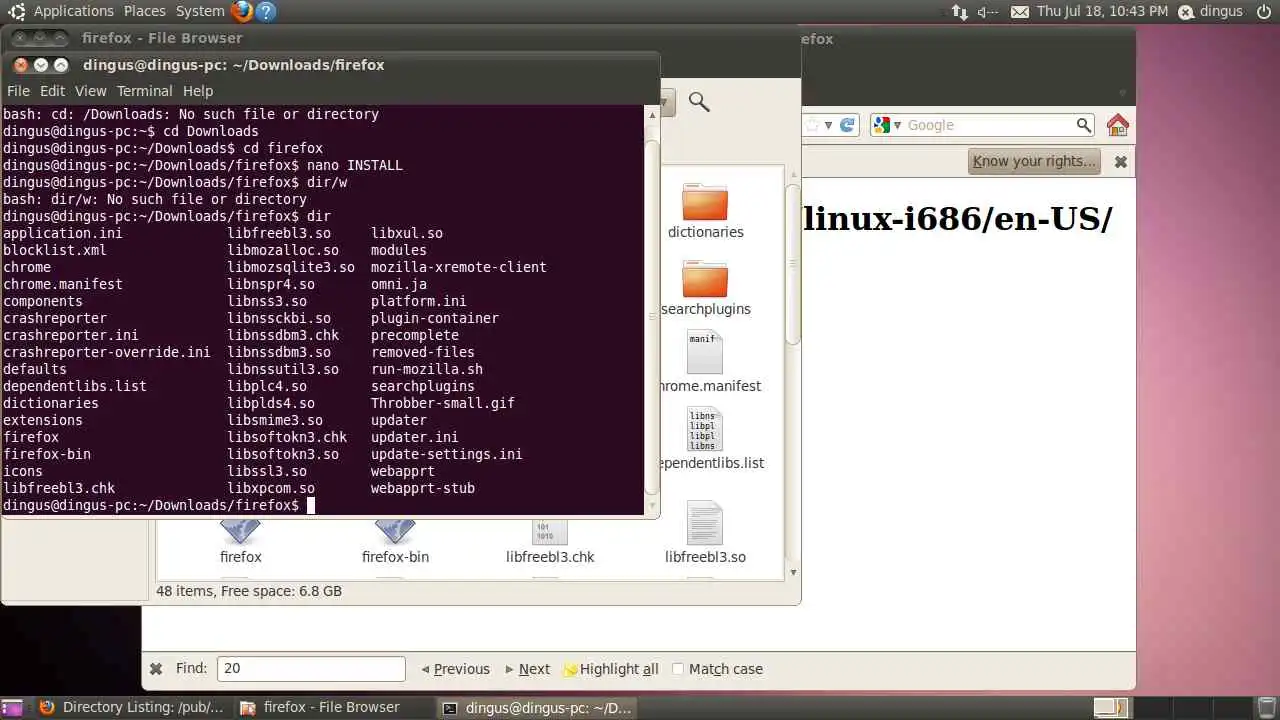Select the firefox executable icon in File Browser
Screen dimensions: 1280x720
(x=240, y=531)
